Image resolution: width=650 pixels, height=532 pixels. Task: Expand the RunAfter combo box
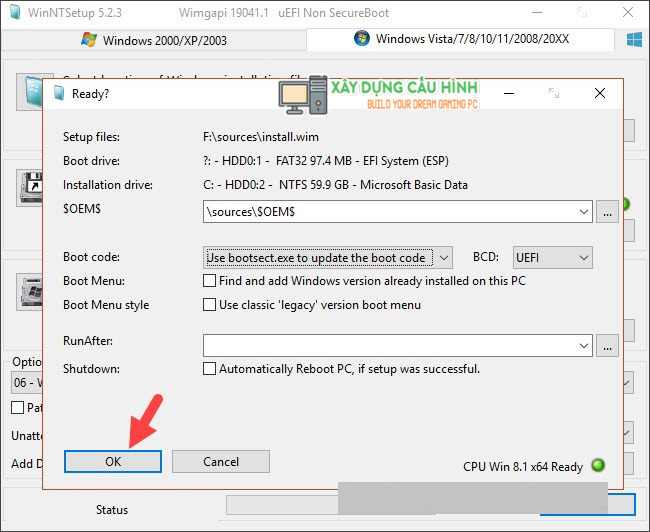pyautogui.click(x=584, y=345)
